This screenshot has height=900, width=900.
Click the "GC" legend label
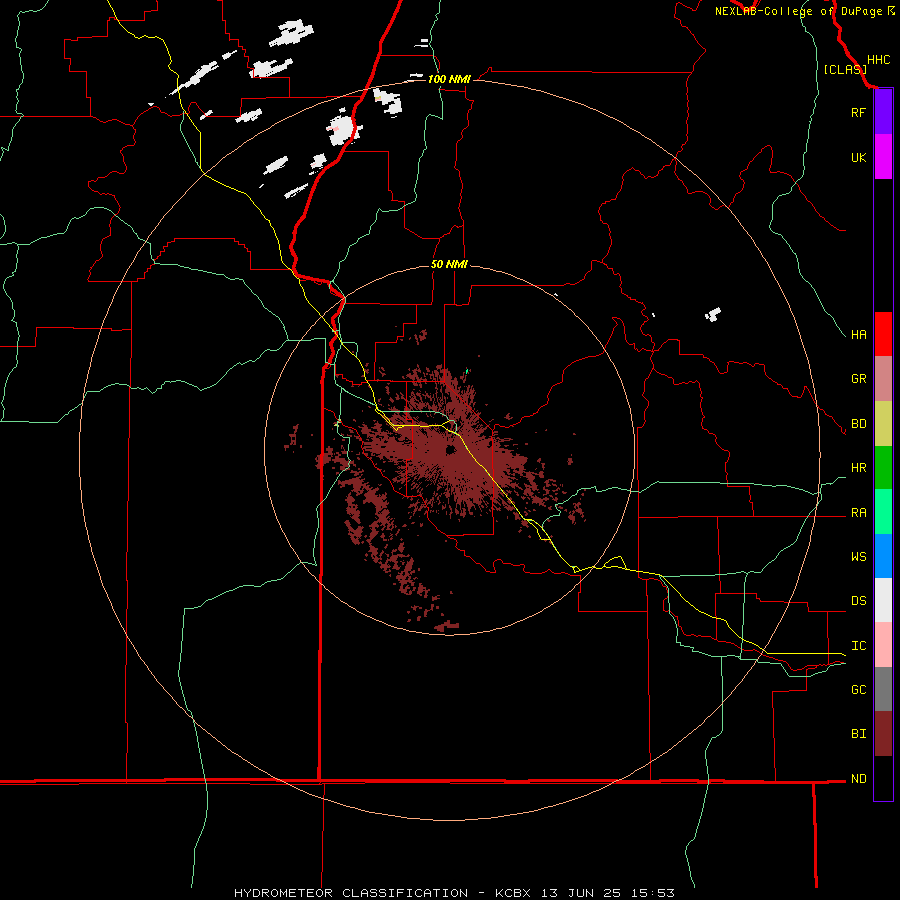pyautogui.click(x=858, y=690)
